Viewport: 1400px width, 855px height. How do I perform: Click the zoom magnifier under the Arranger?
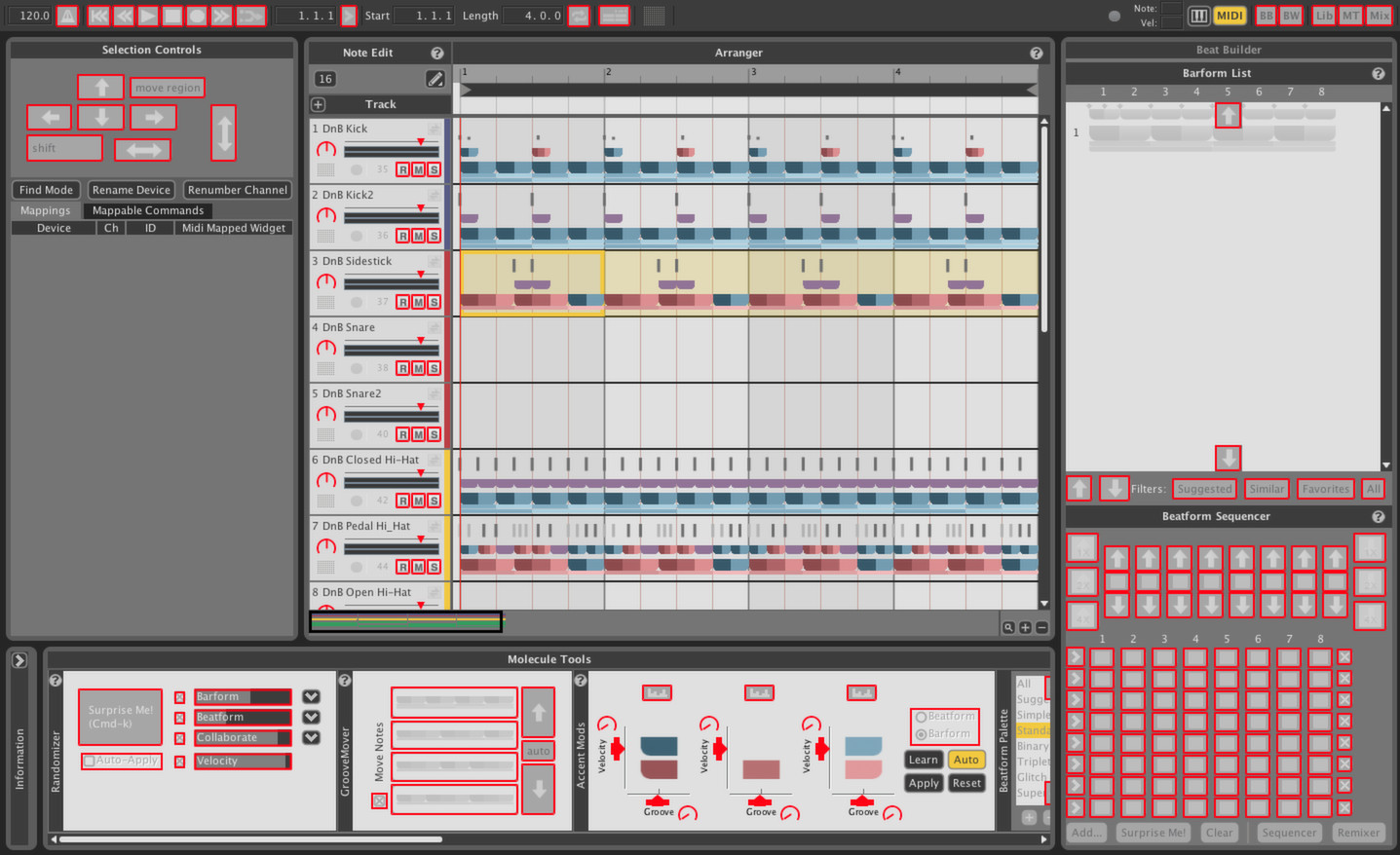coord(1009,627)
